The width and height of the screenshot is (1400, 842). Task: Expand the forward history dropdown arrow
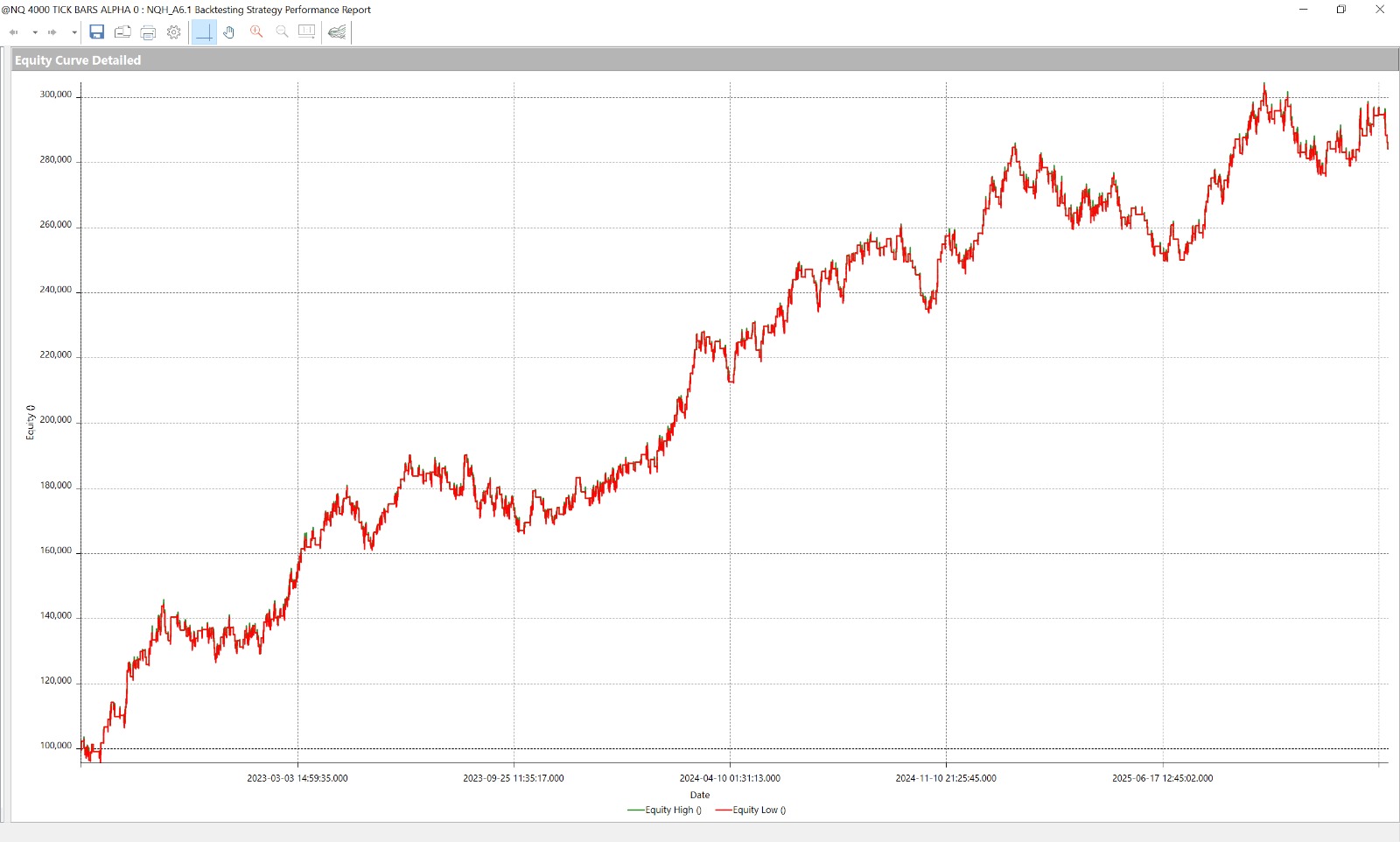[x=74, y=32]
